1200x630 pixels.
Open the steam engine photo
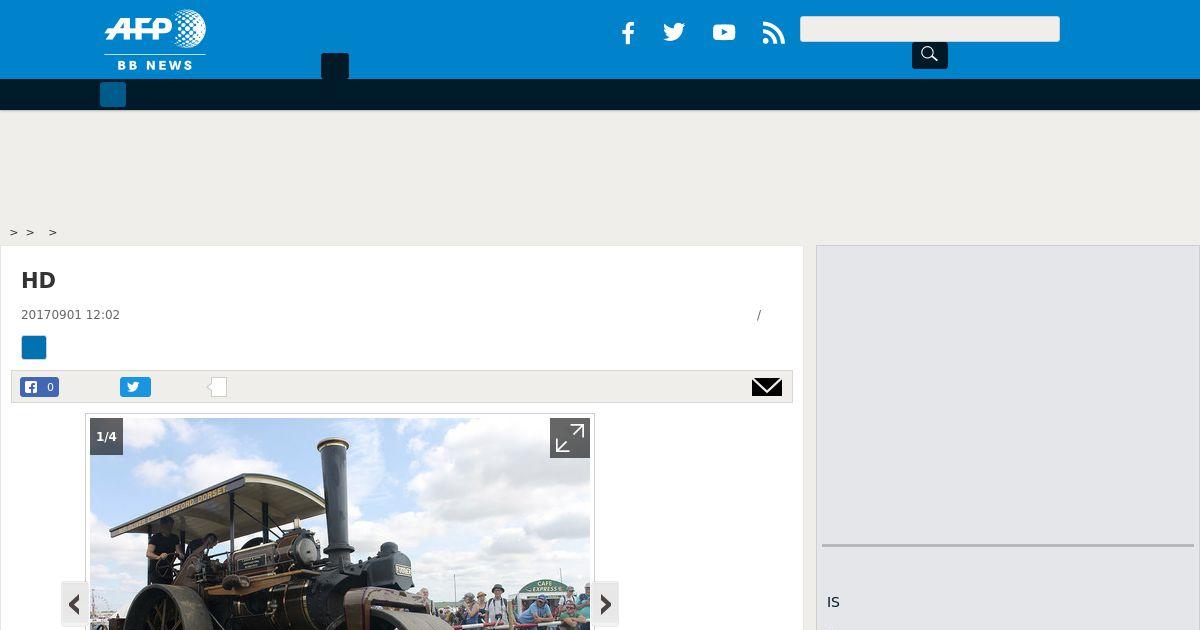pos(340,524)
